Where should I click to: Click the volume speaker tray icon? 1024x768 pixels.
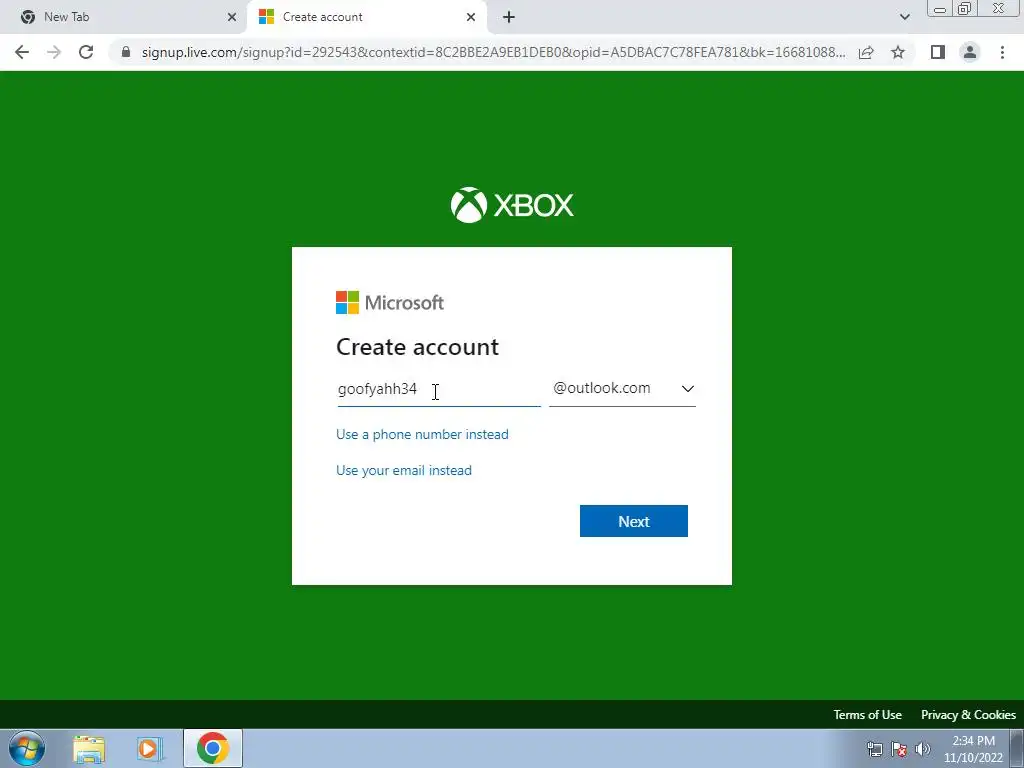click(923, 749)
